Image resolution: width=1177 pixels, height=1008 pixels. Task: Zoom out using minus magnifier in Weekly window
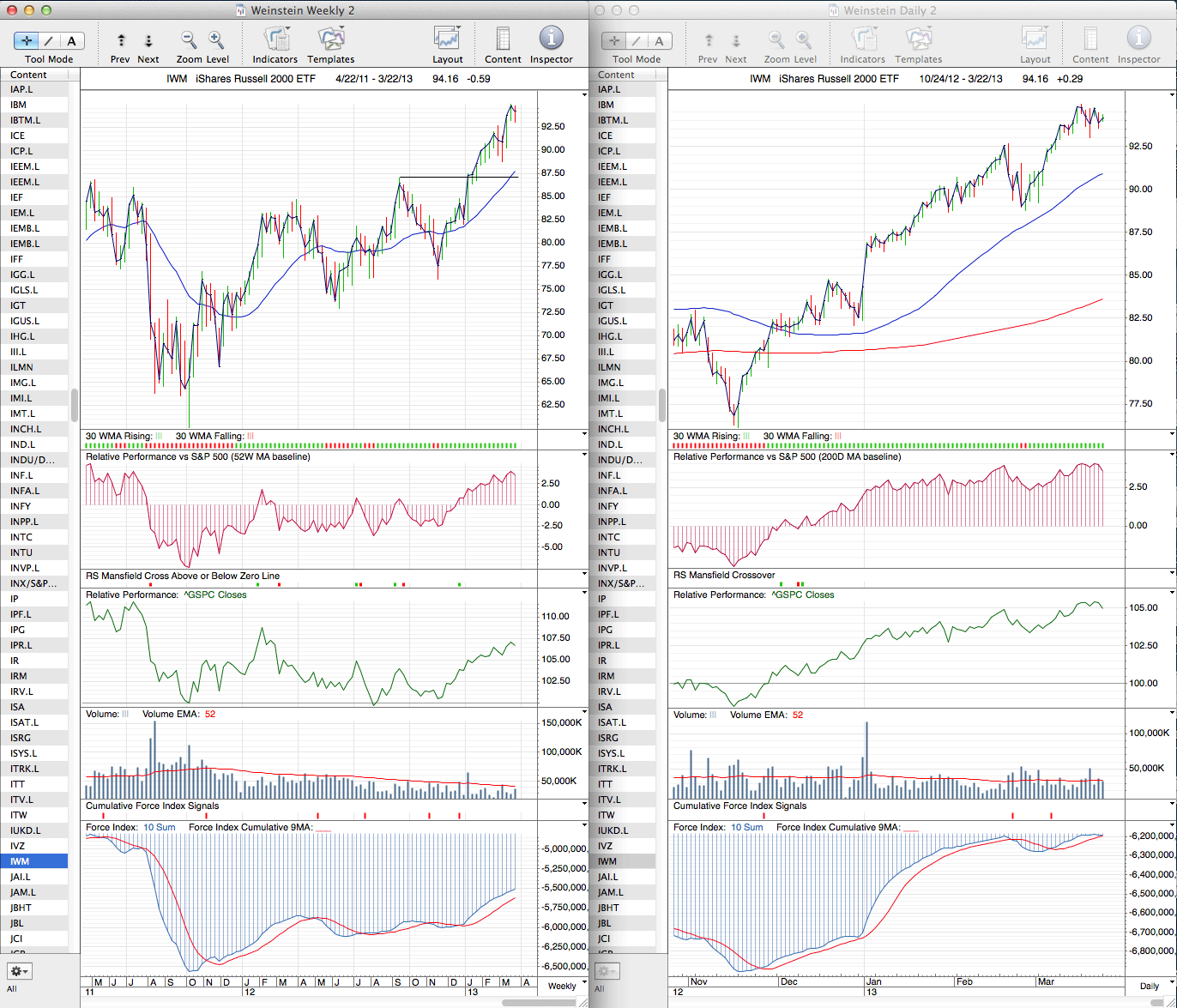(x=189, y=40)
